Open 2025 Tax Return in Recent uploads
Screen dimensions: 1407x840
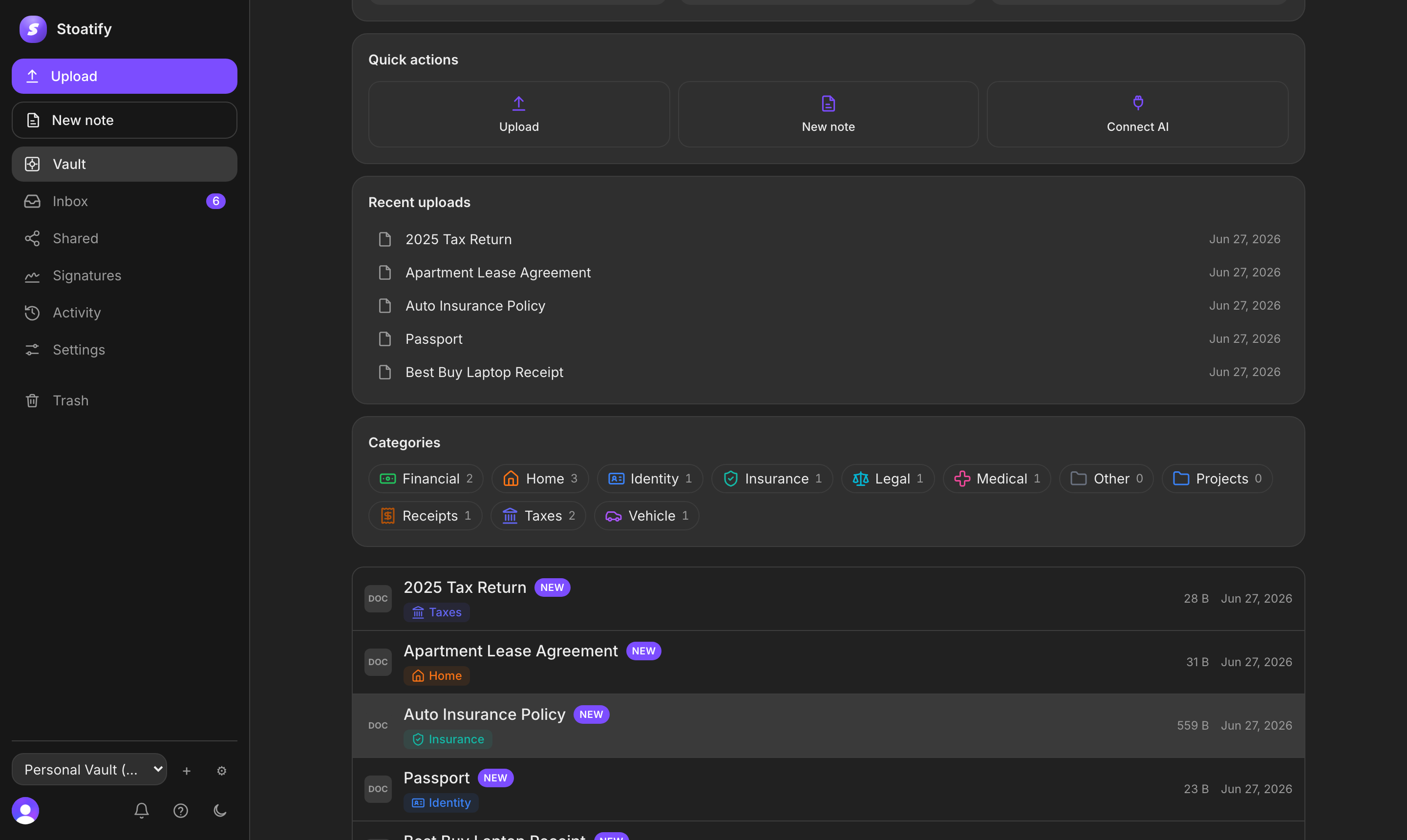[x=829, y=239]
